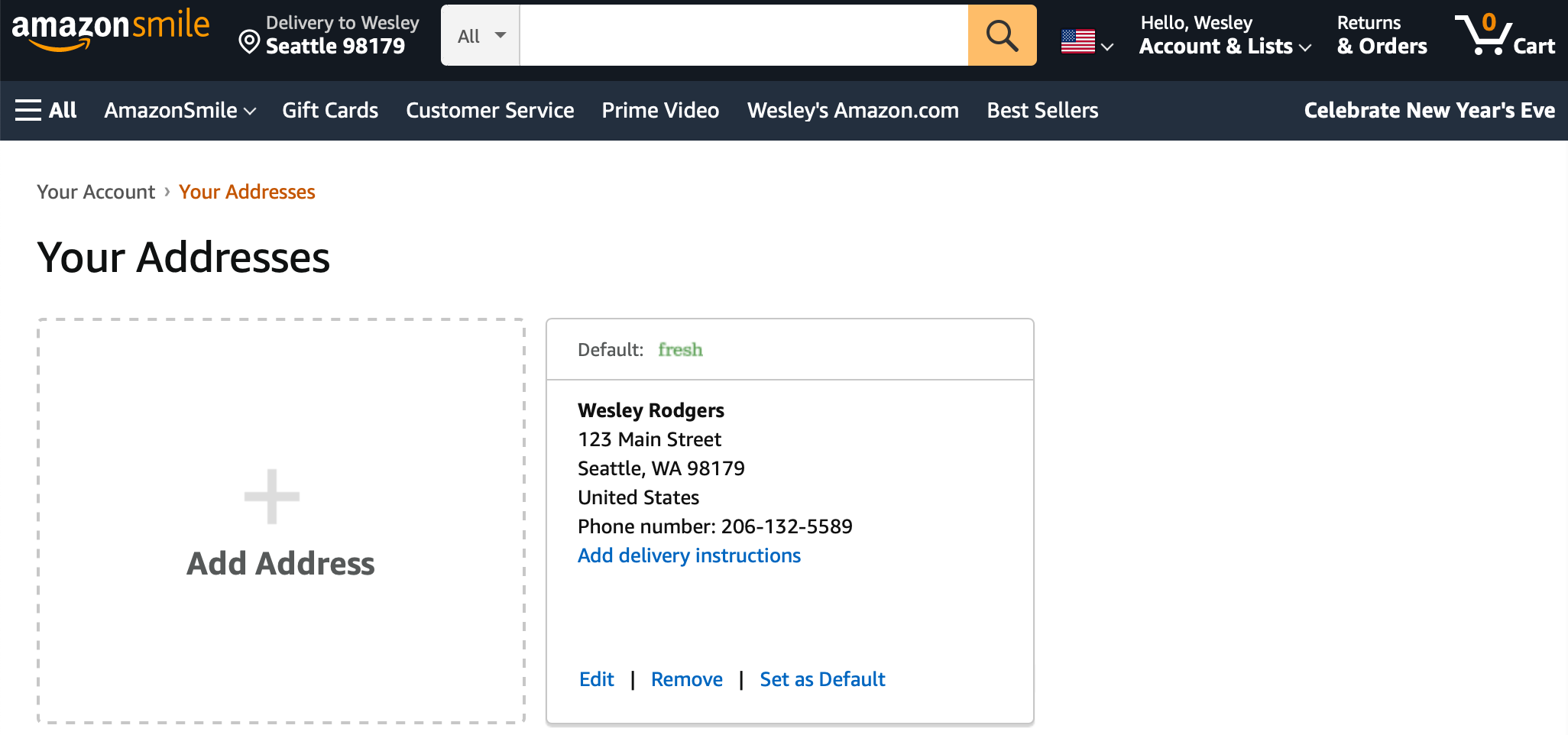Add delivery instructions for this address
Screen dimensions: 1568x735
[x=688, y=555]
